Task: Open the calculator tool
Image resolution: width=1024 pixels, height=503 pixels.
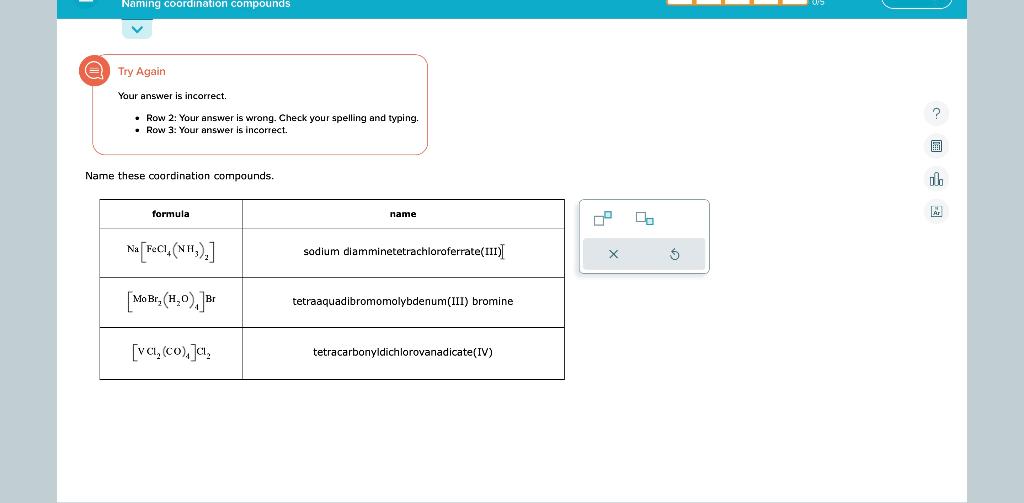Action: [x=936, y=146]
